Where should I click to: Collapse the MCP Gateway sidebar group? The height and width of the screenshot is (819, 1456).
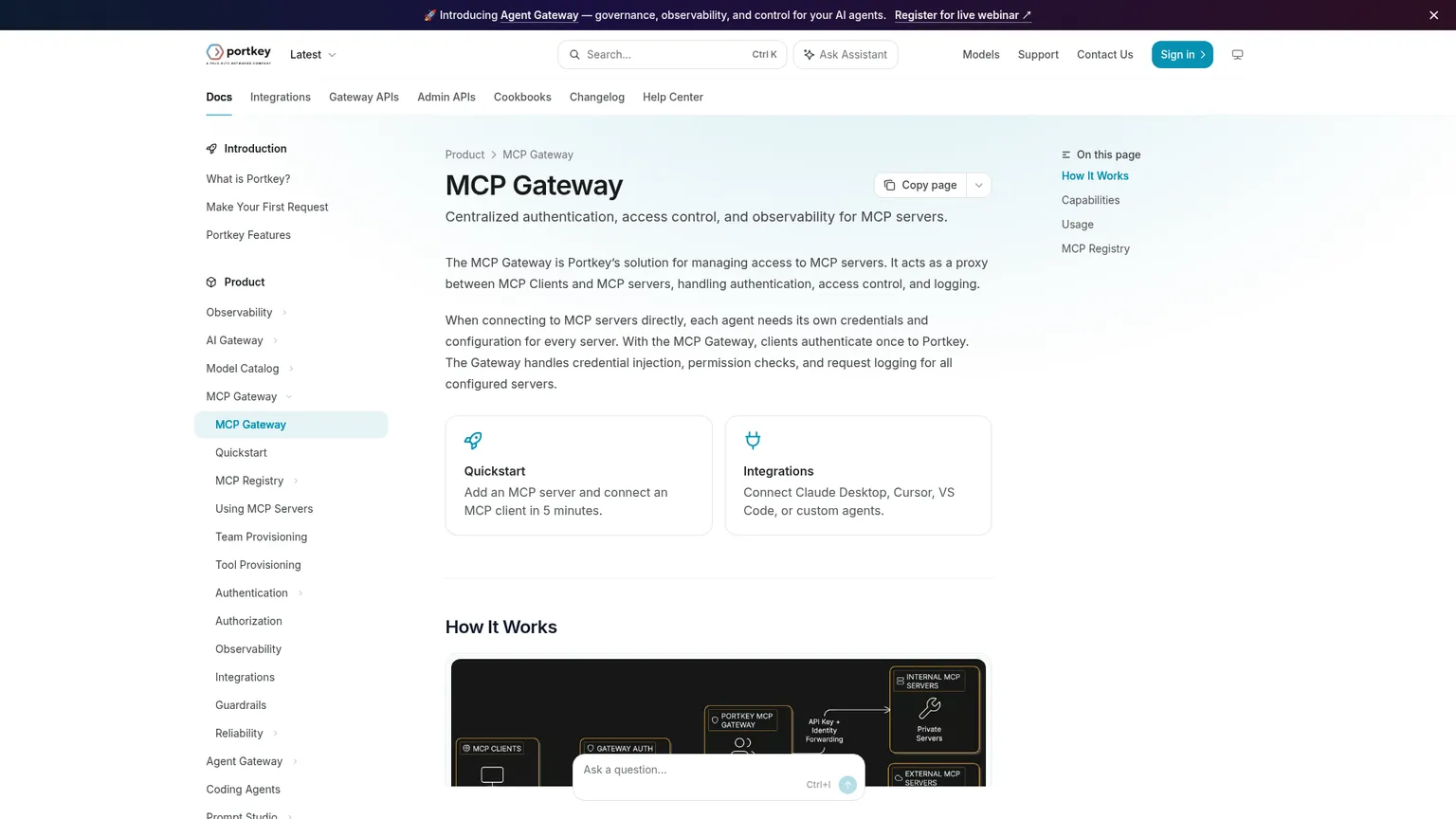pyautogui.click(x=289, y=397)
